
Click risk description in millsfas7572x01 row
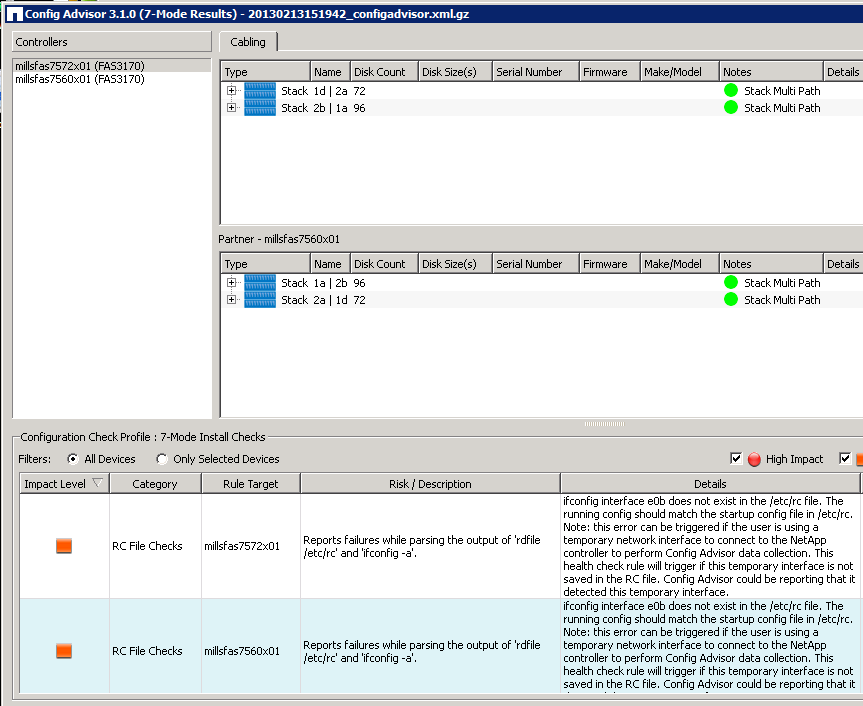point(422,546)
